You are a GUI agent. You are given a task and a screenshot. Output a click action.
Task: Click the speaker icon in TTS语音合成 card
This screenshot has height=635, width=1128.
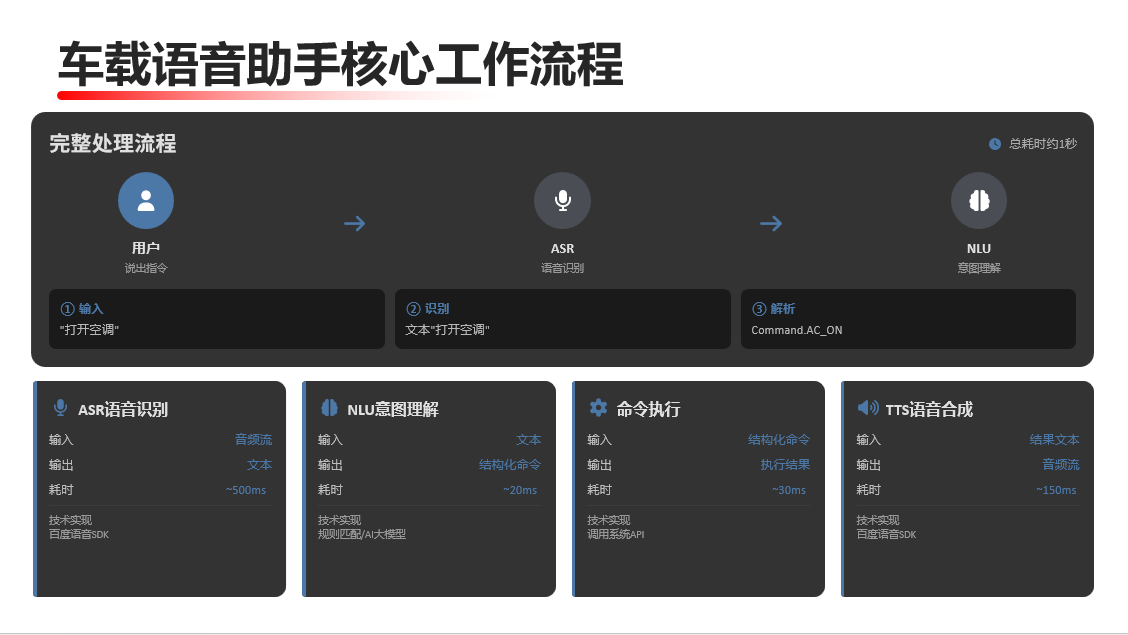(868, 408)
